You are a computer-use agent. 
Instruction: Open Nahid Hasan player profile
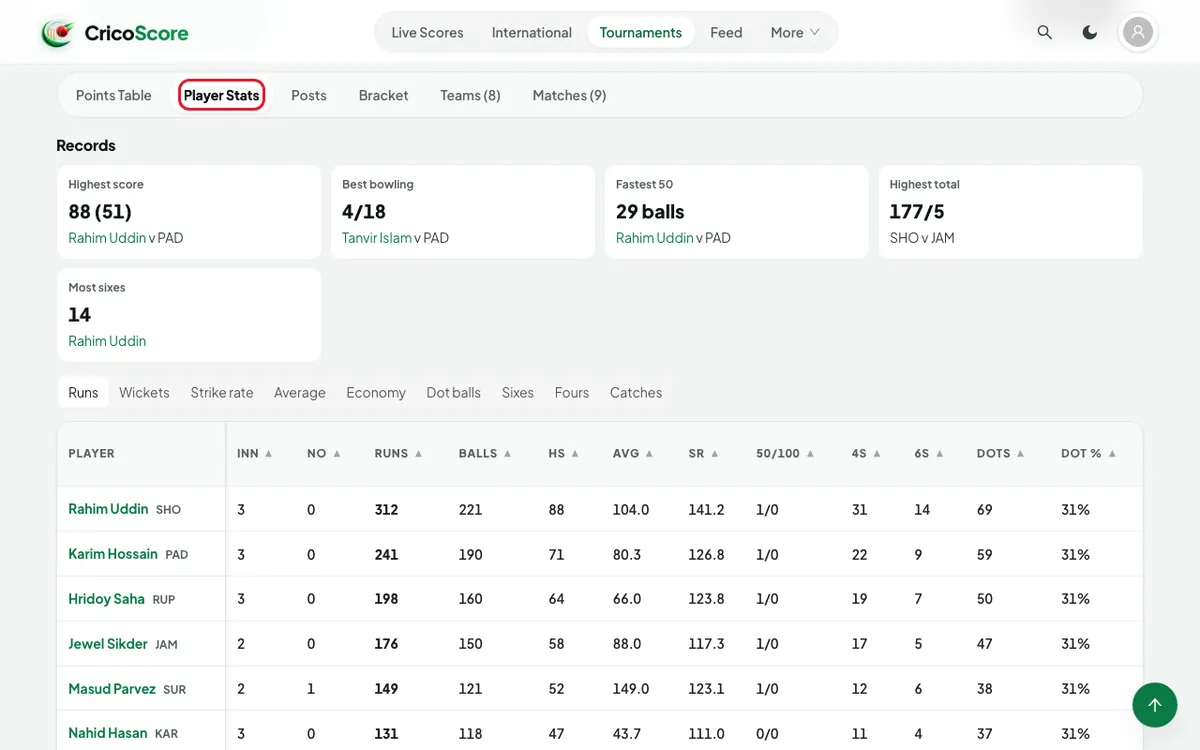click(108, 733)
